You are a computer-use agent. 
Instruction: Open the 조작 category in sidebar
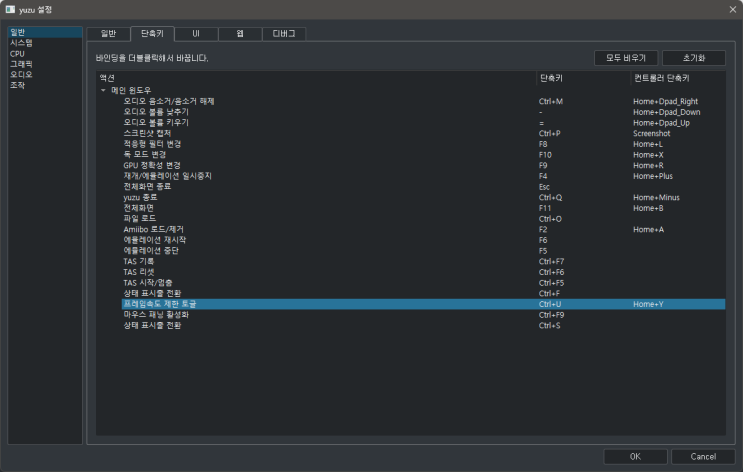point(45,85)
